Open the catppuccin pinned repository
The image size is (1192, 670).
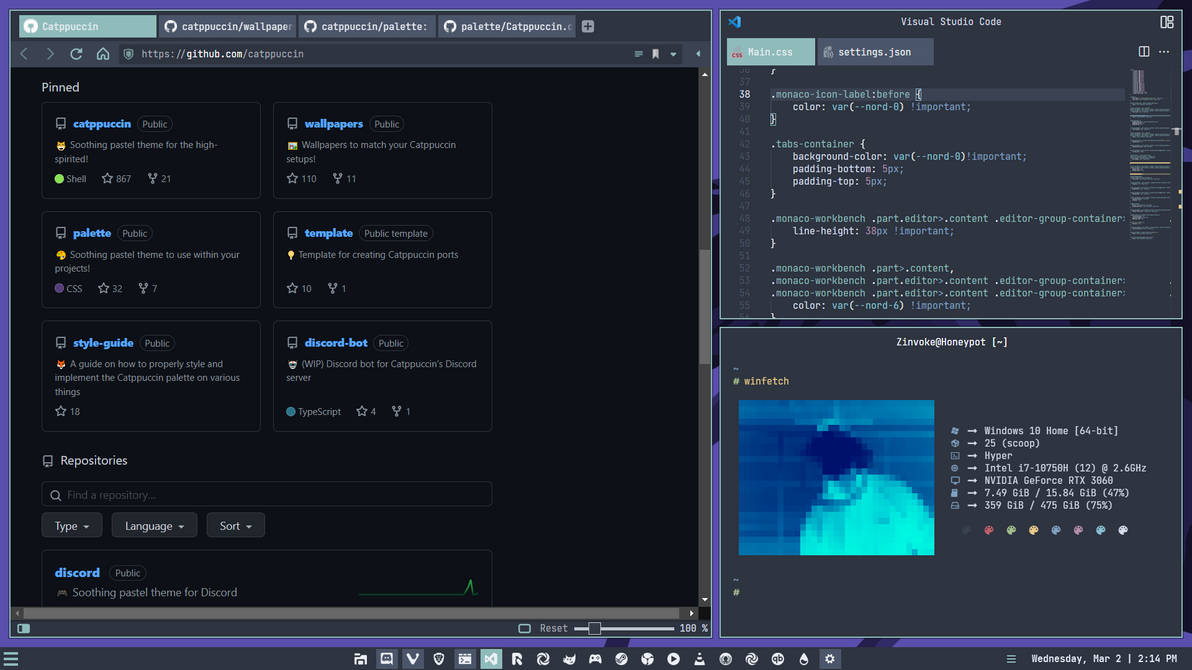(102, 123)
